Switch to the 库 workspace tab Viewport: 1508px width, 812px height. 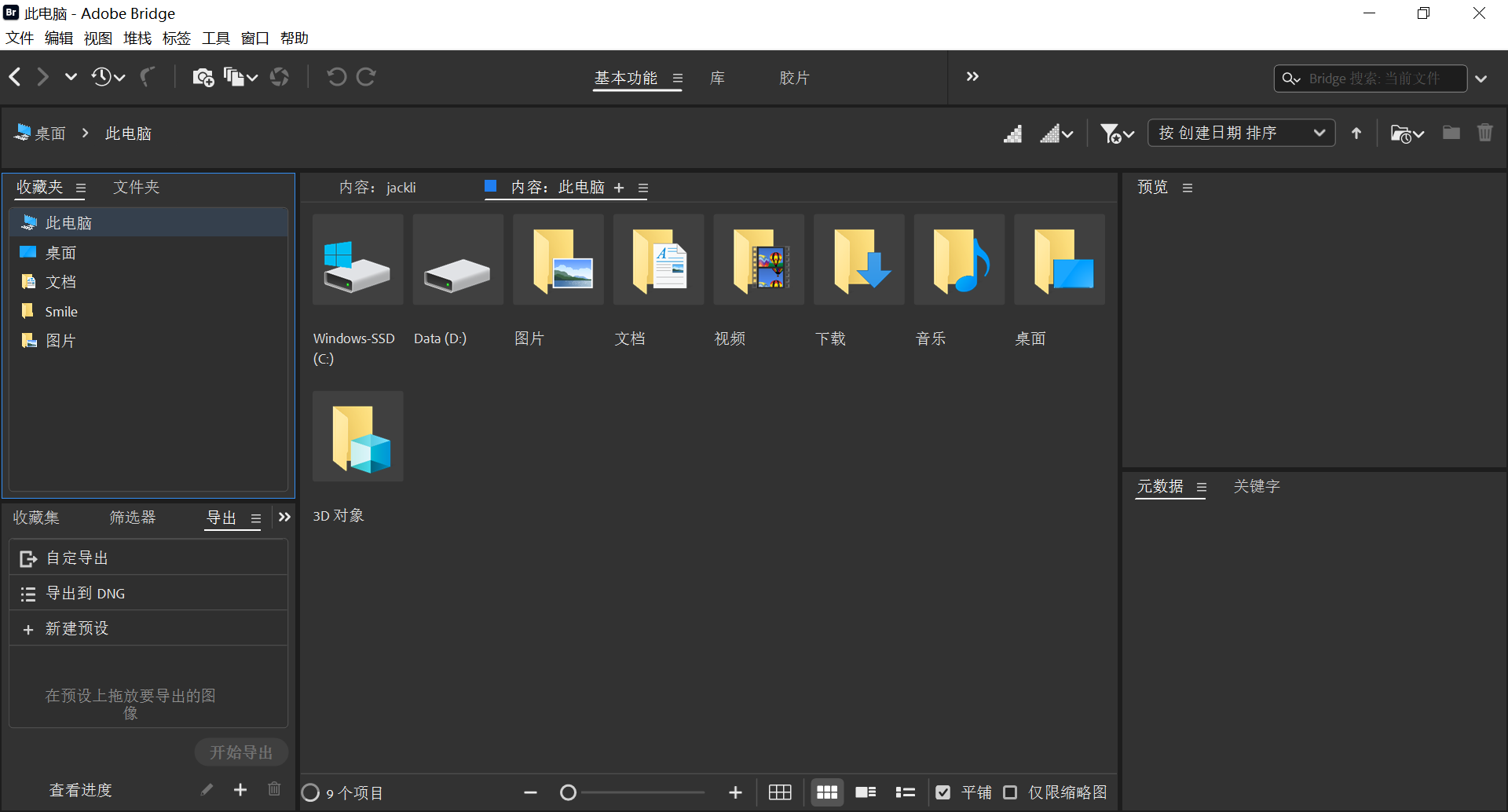click(x=716, y=78)
